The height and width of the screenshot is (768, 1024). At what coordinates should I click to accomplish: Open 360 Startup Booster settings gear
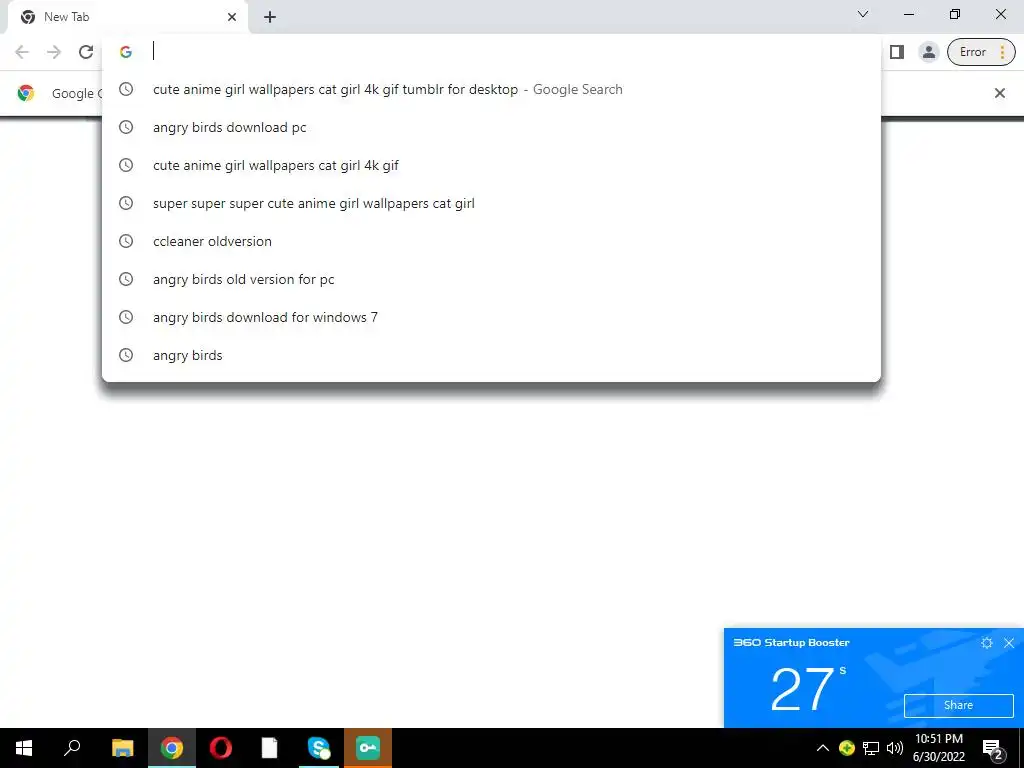986,643
